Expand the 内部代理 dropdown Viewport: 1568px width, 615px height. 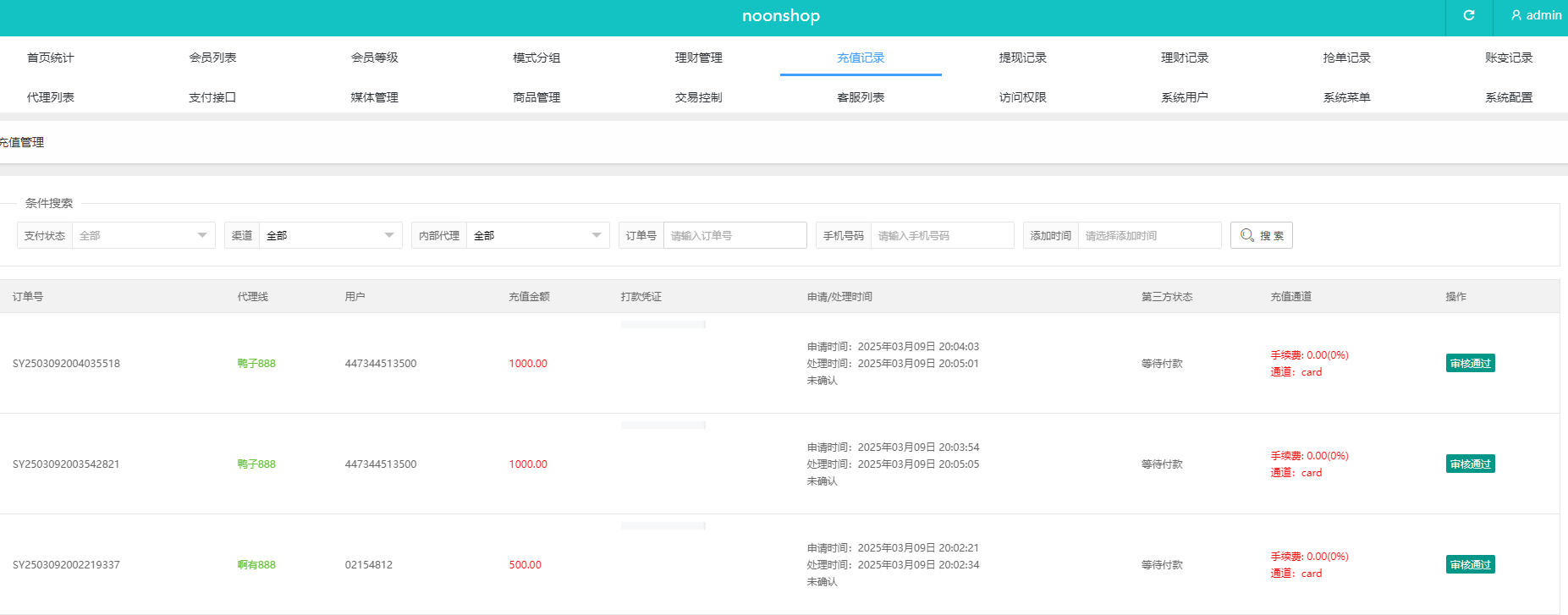536,235
